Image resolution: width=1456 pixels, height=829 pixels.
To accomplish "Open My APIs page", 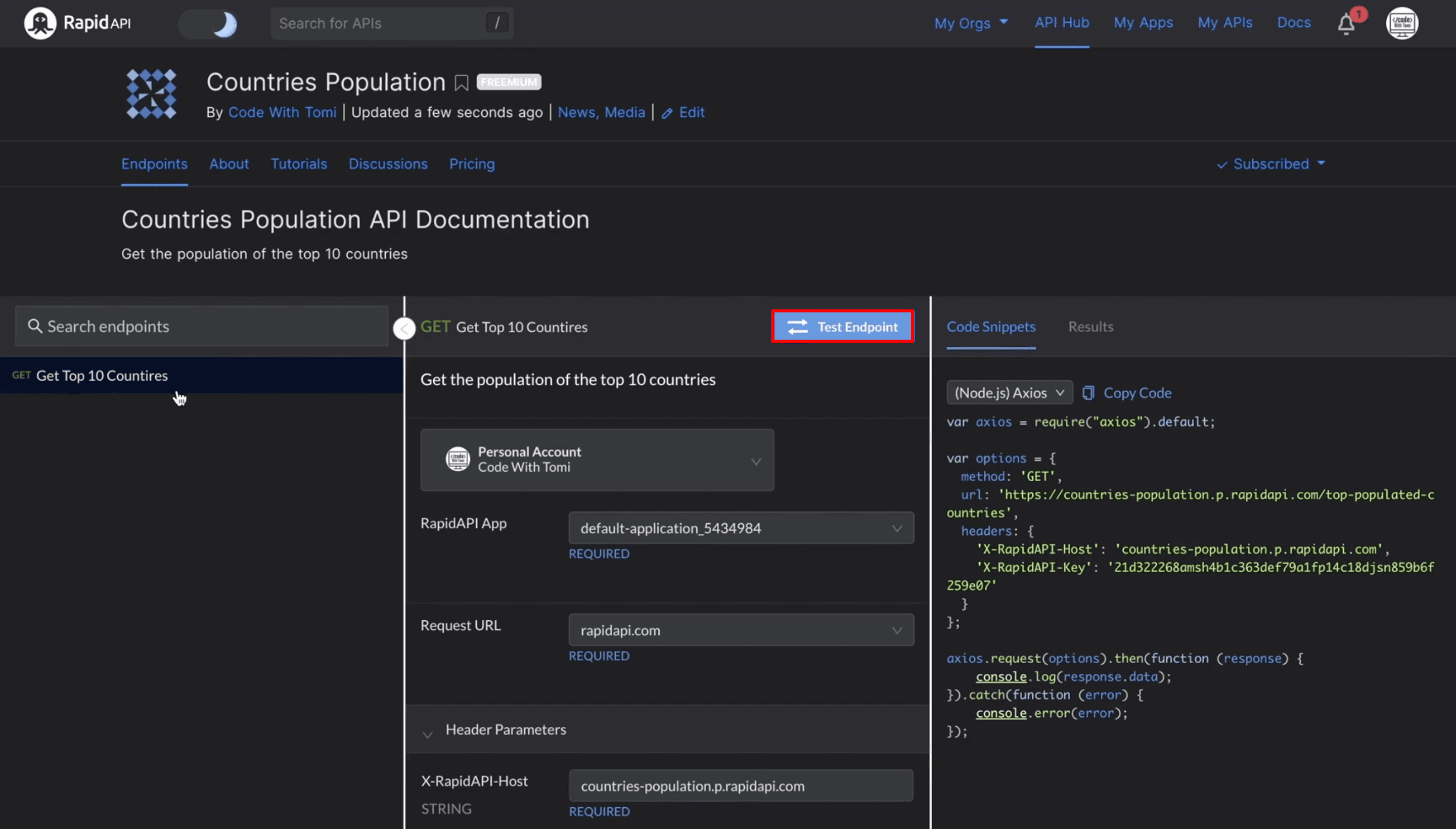I will [x=1224, y=22].
